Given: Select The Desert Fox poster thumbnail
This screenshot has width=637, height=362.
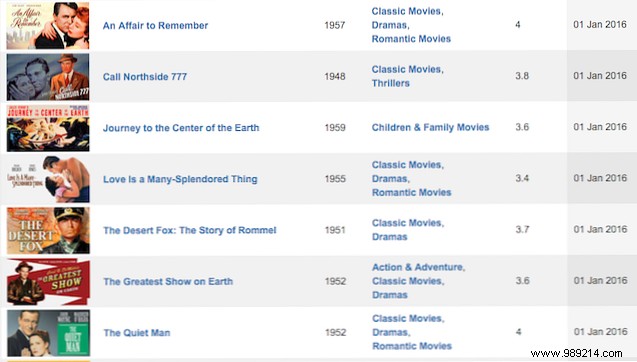Looking at the screenshot, I should coord(48,230).
